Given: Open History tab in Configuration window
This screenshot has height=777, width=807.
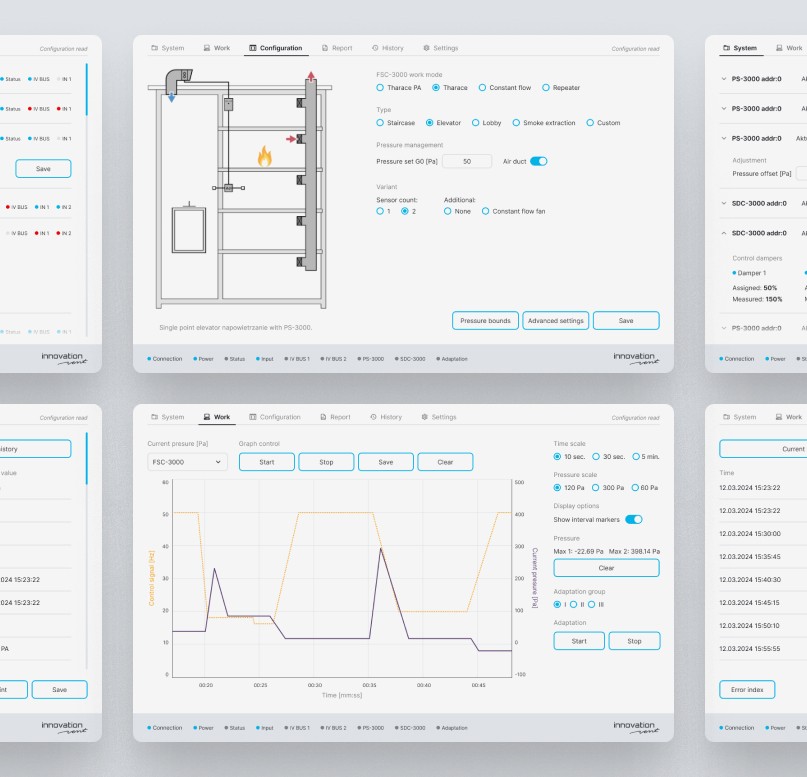Looking at the screenshot, I should coord(388,48).
